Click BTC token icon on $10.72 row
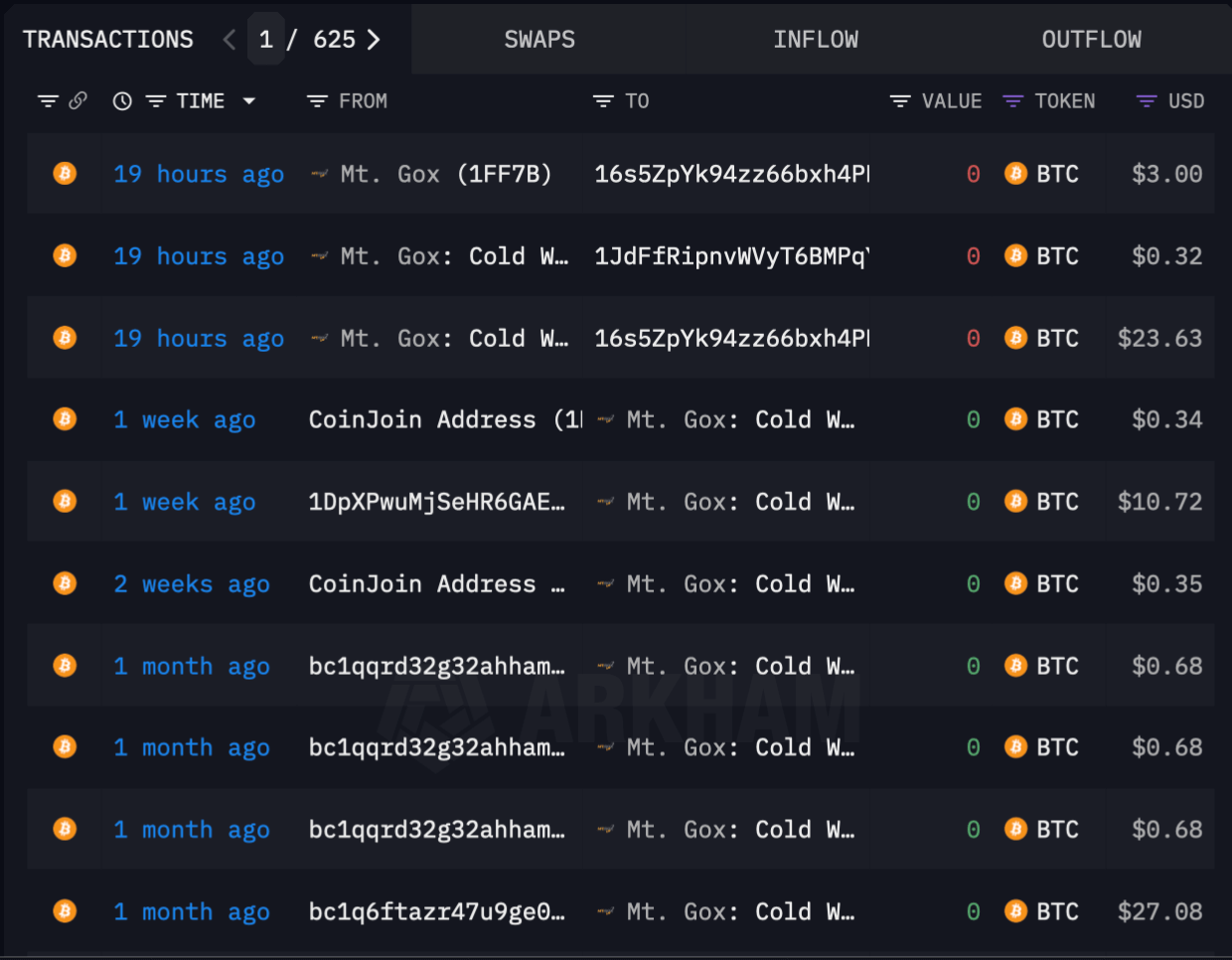The image size is (1232, 960). click(x=1015, y=502)
